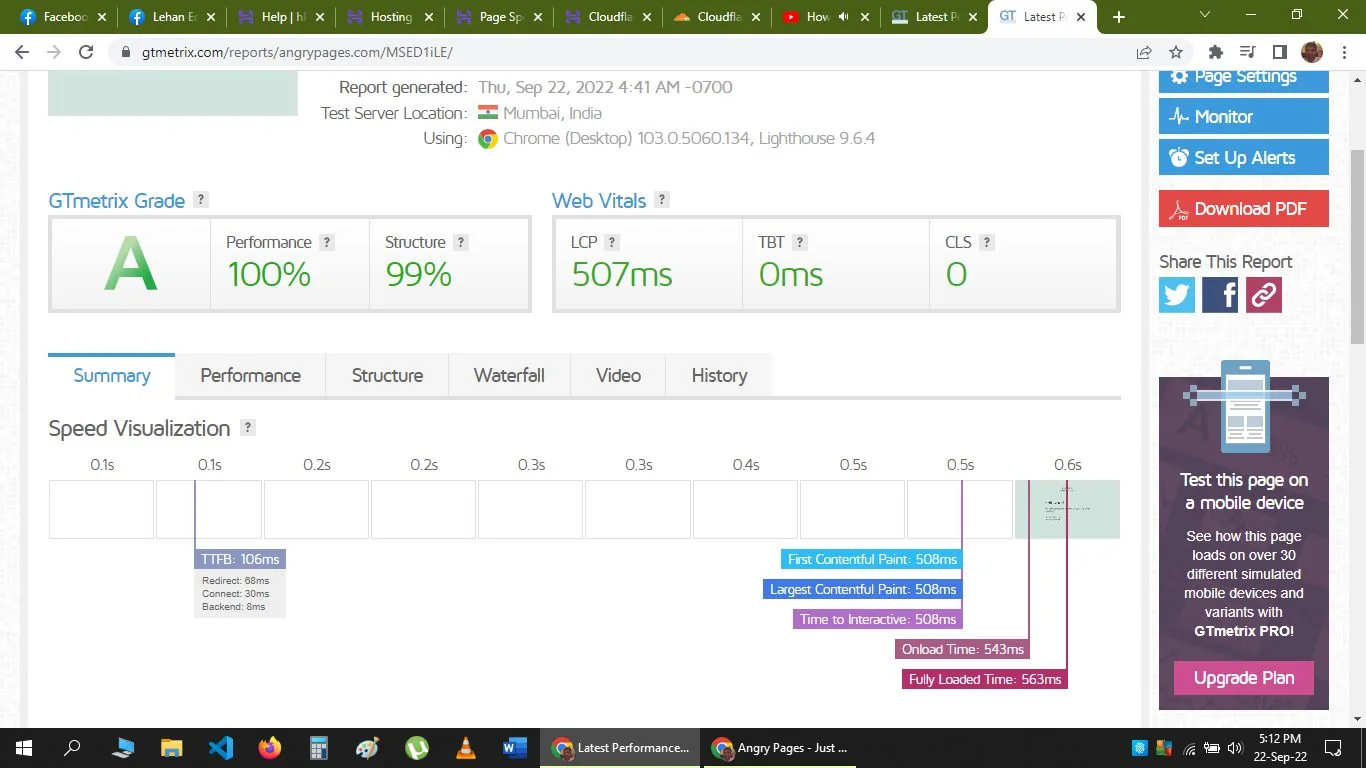Viewport: 1366px width, 768px height.
Task: Switch to Angry Pages Chrome taskbar window
Action: coord(781,747)
